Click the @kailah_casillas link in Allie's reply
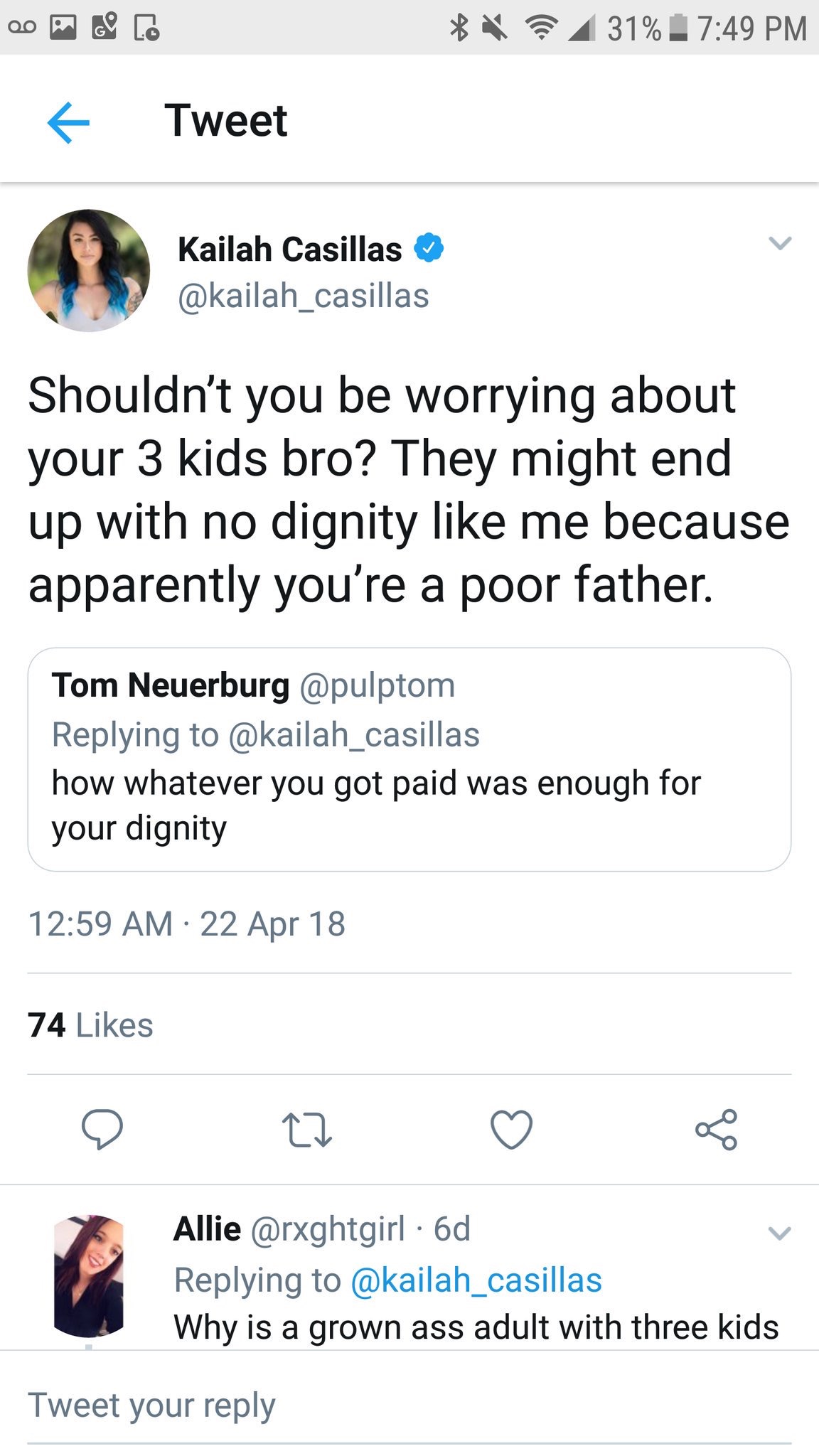819x1456 pixels. tap(476, 1280)
